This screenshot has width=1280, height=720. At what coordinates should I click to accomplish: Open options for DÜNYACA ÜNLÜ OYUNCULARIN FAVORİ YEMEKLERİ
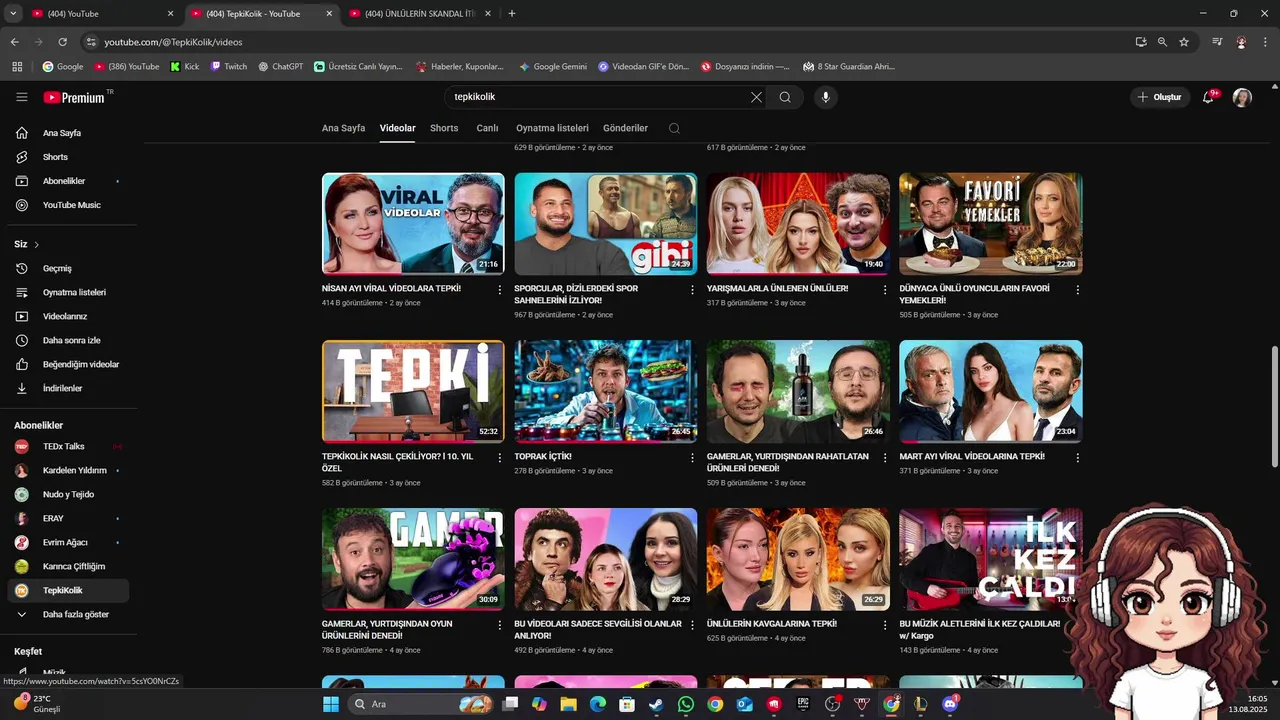coord(1077,290)
